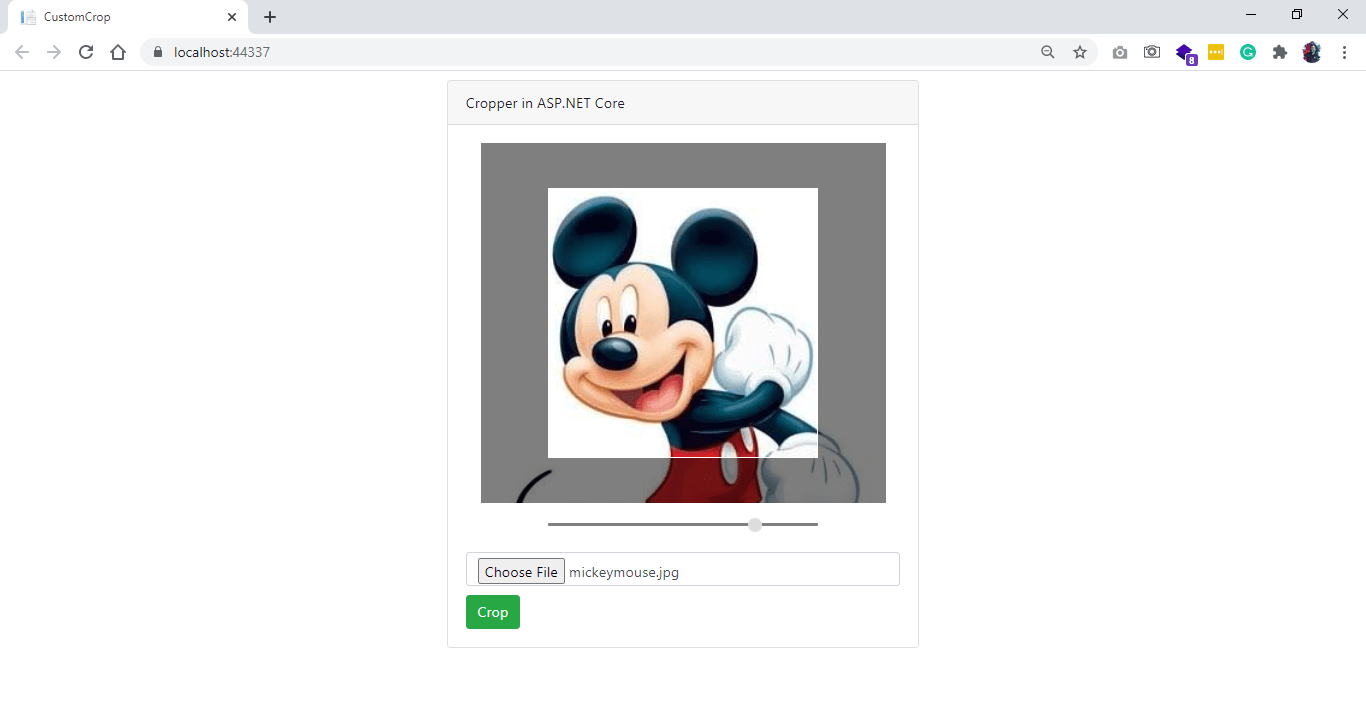1366x728 pixels.
Task: Click the "Cropper in ASP.NET Core" header text
Action: (545, 103)
